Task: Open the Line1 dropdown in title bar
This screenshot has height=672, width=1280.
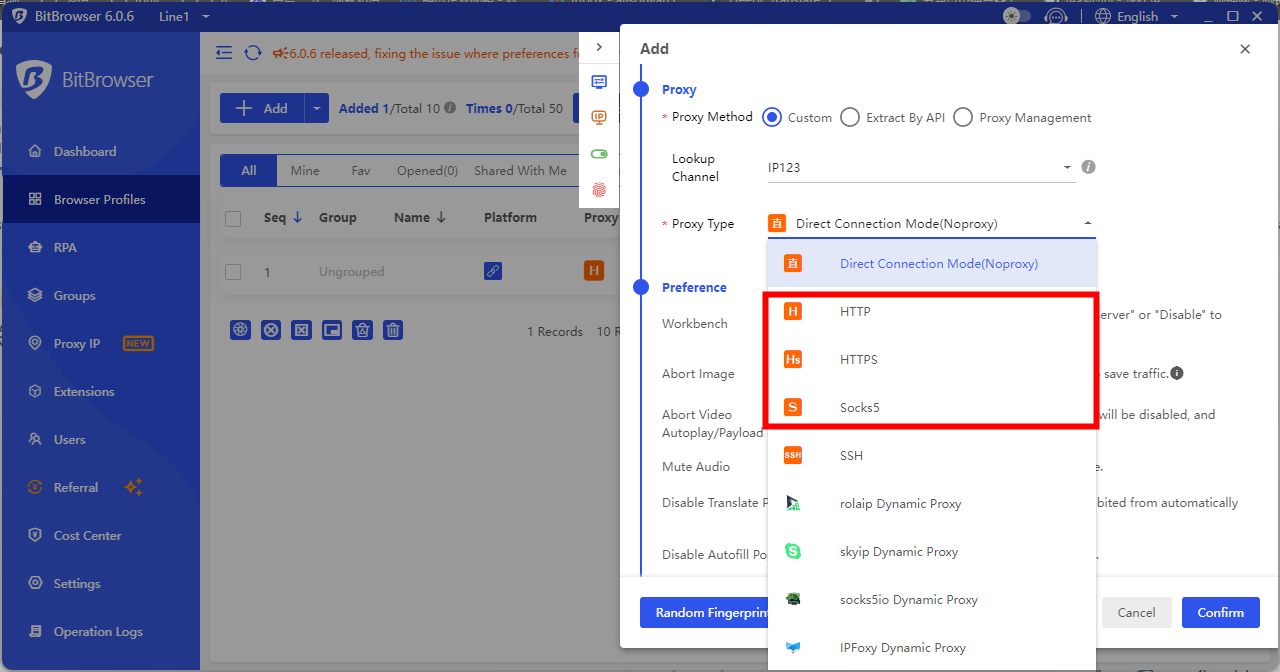Action: tap(184, 16)
